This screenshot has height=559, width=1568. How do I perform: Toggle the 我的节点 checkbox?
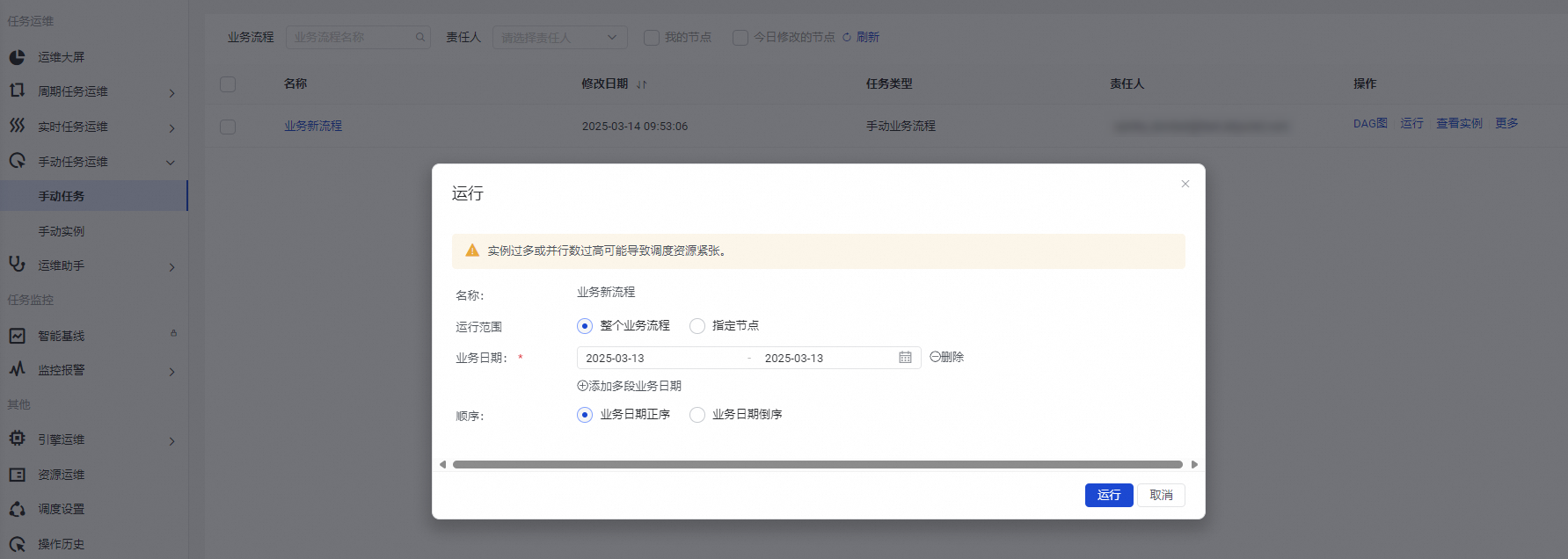coord(652,38)
